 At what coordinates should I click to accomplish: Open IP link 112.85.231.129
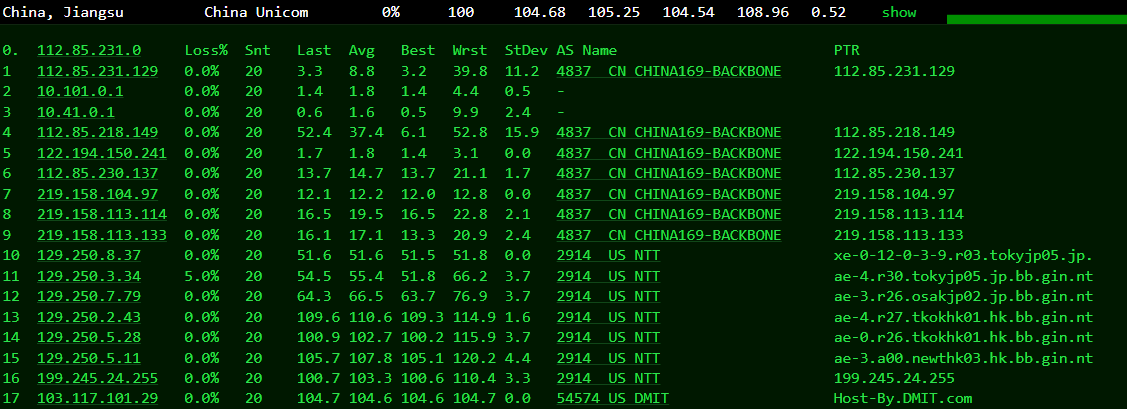(x=98, y=71)
